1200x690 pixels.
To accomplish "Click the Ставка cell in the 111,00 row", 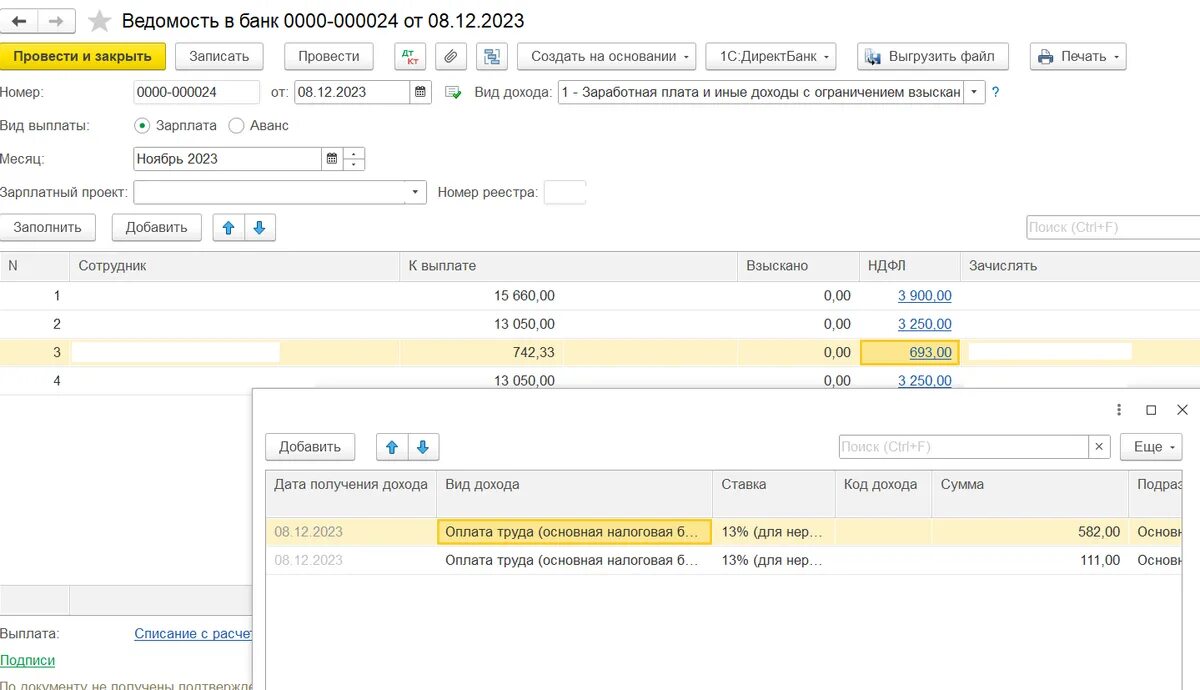I will point(773,560).
